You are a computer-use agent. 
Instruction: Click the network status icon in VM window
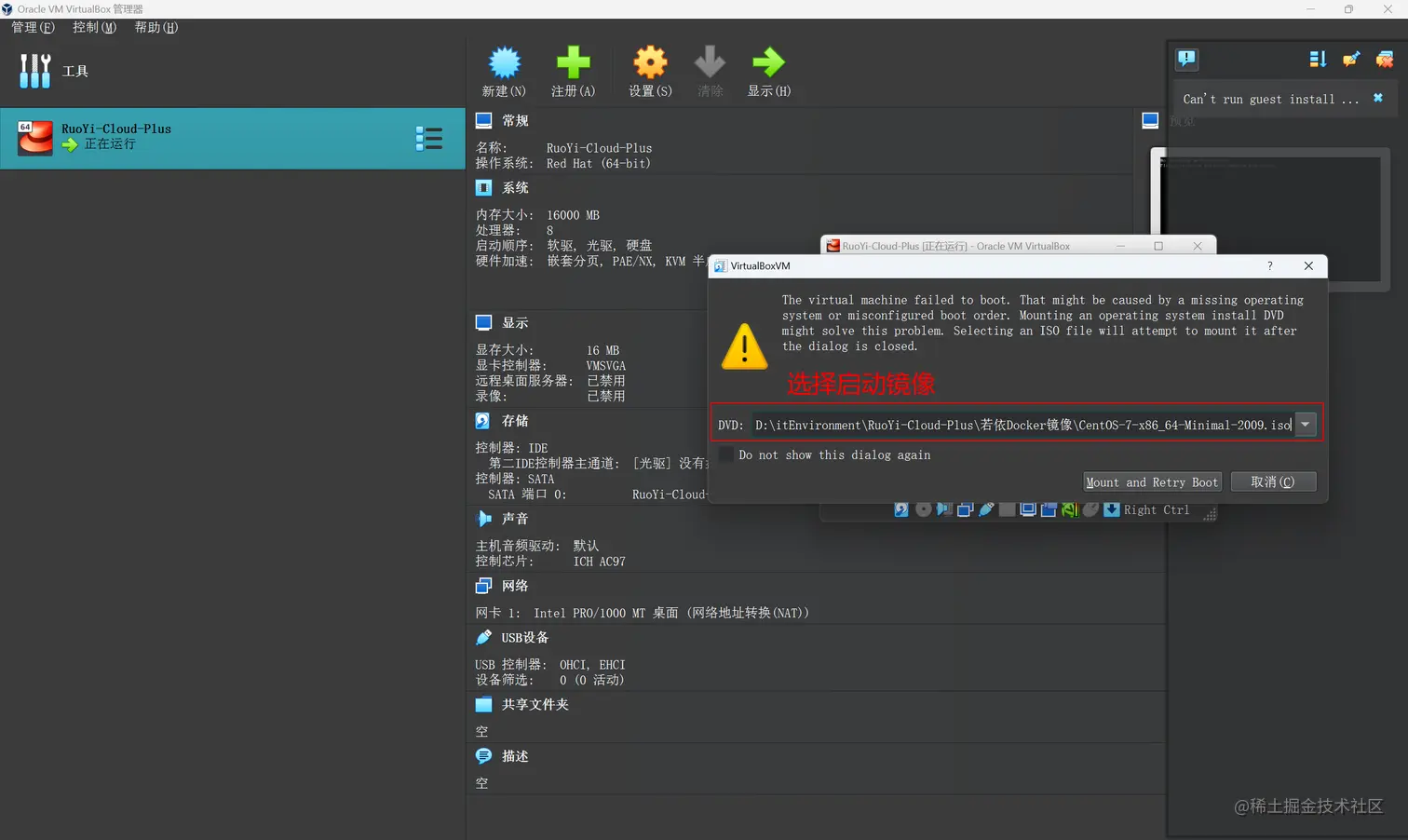[x=966, y=509]
